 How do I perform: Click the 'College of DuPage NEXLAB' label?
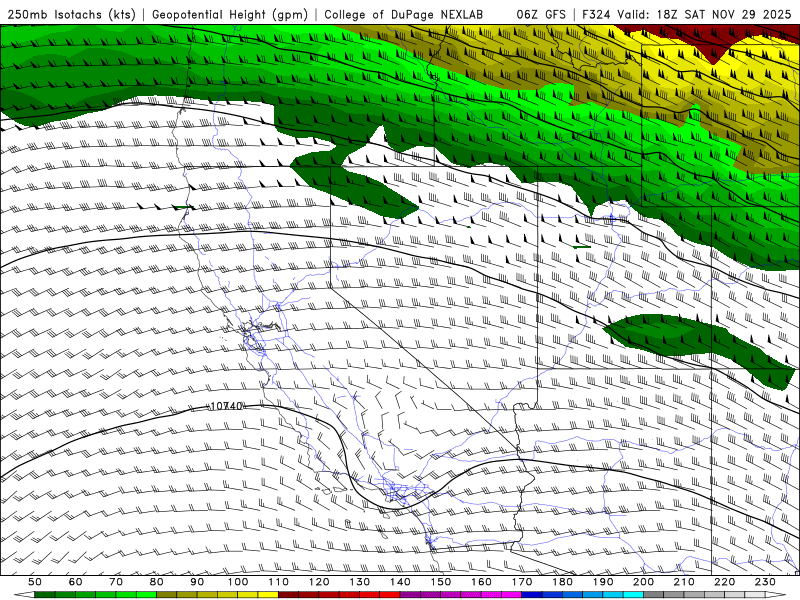pos(404,14)
